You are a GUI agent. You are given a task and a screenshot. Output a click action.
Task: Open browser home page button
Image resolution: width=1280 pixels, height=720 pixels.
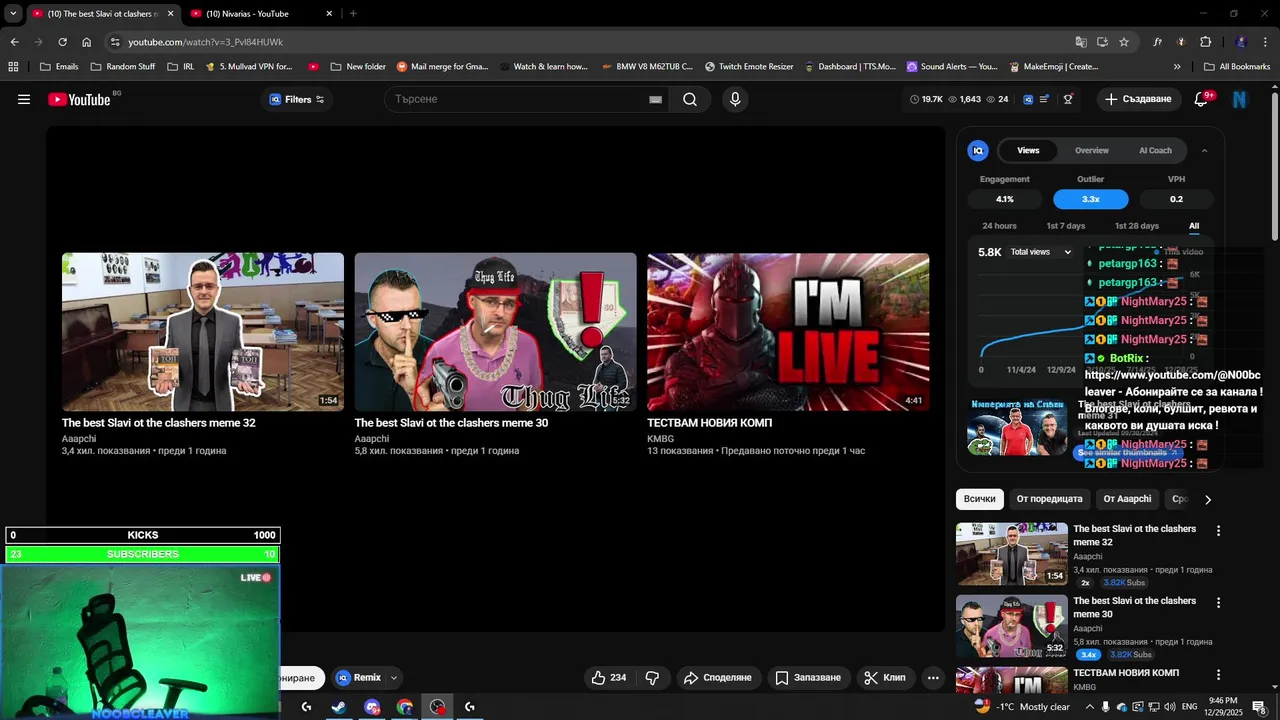[86, 42]
